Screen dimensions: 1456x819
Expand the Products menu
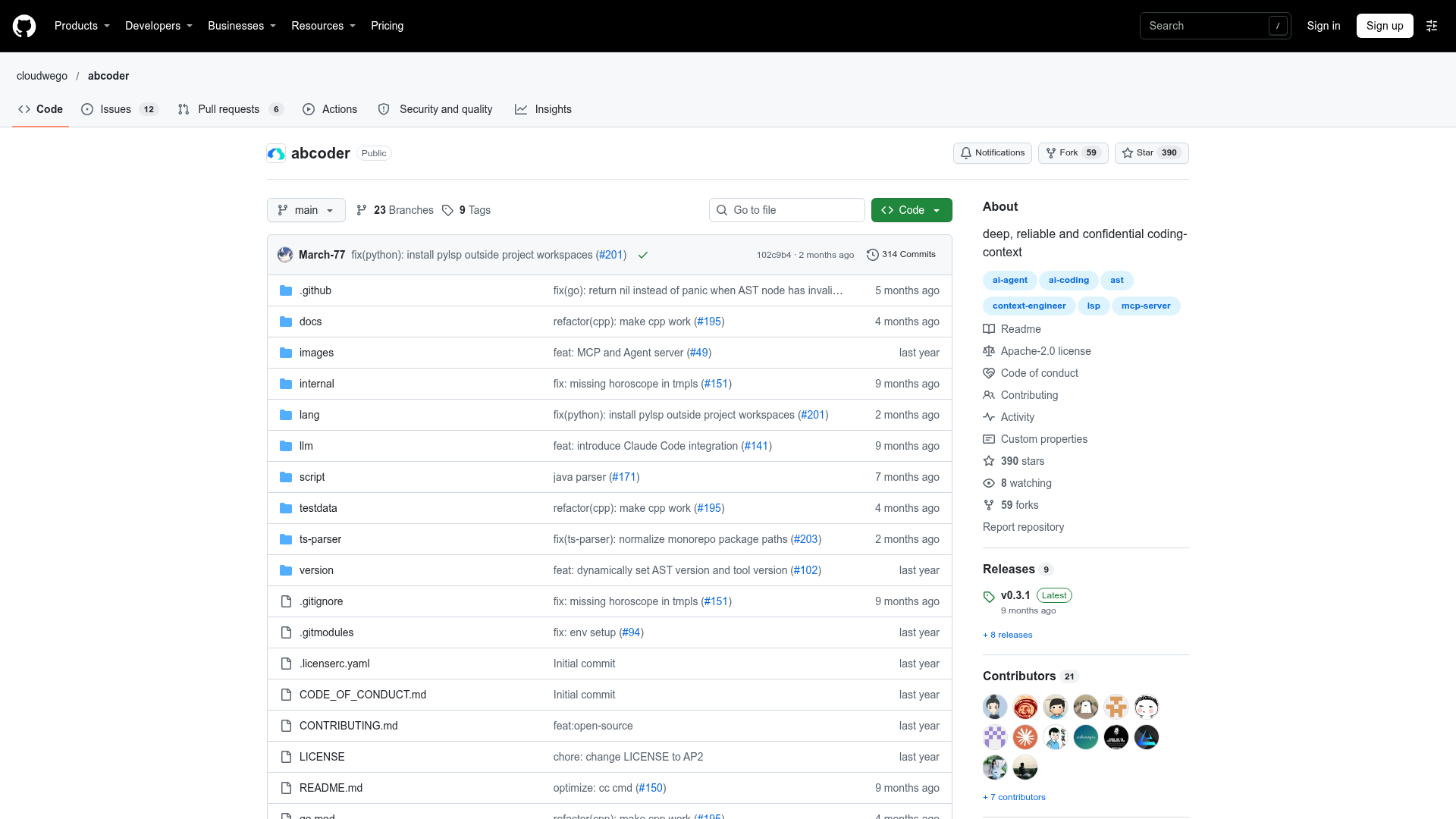82,26
